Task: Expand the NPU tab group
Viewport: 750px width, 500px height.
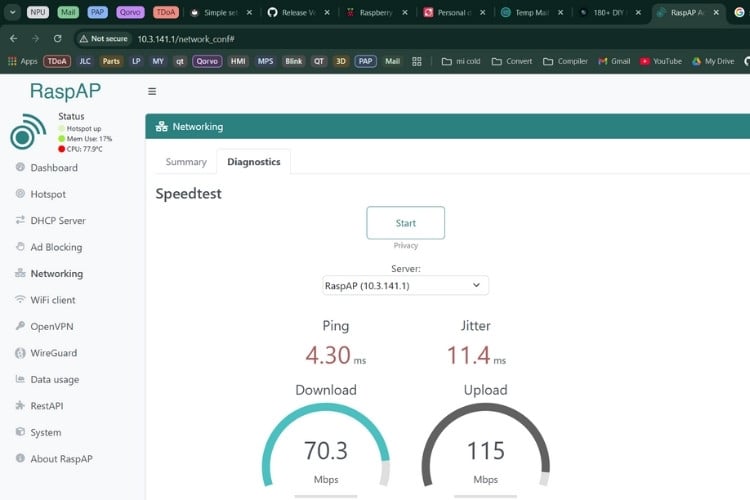Action: (38, 12)
